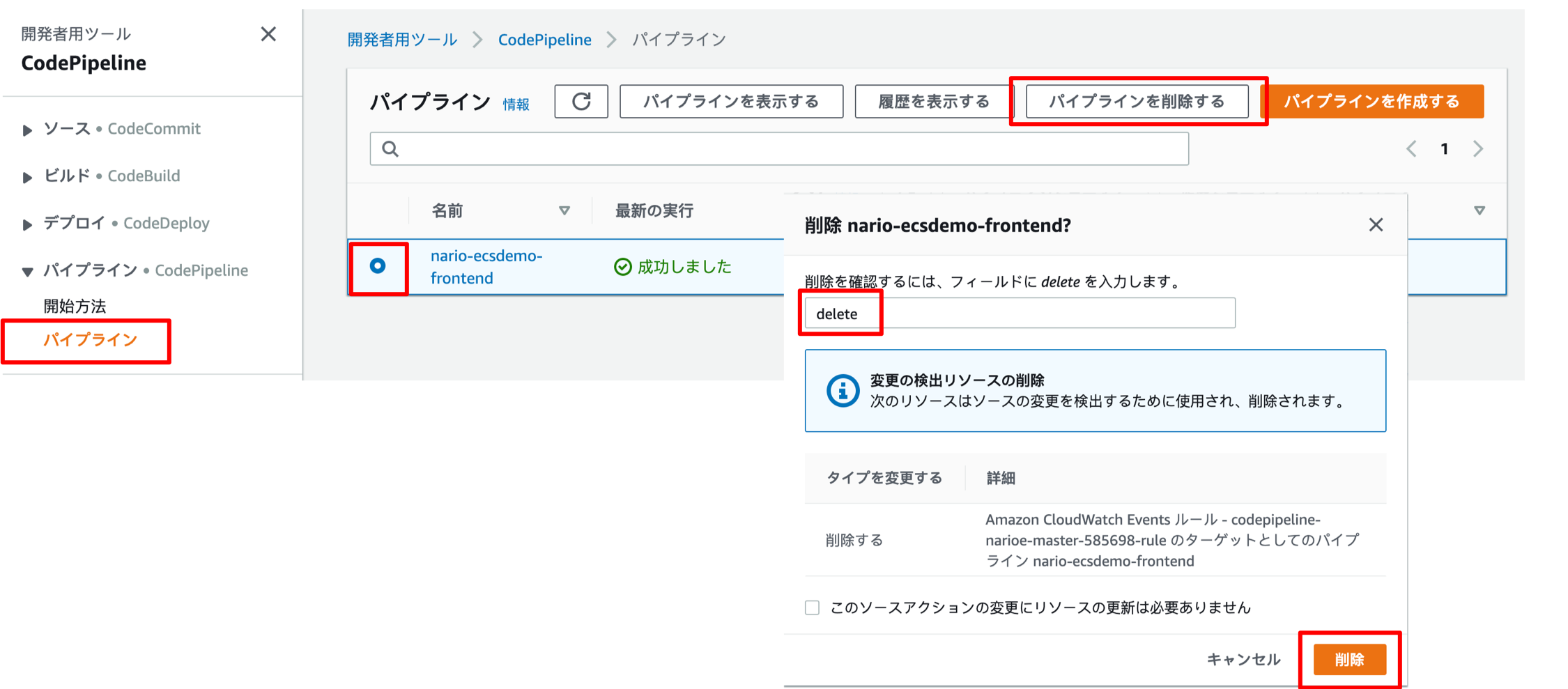Click 最新の実行 column header

click(654, 210)
